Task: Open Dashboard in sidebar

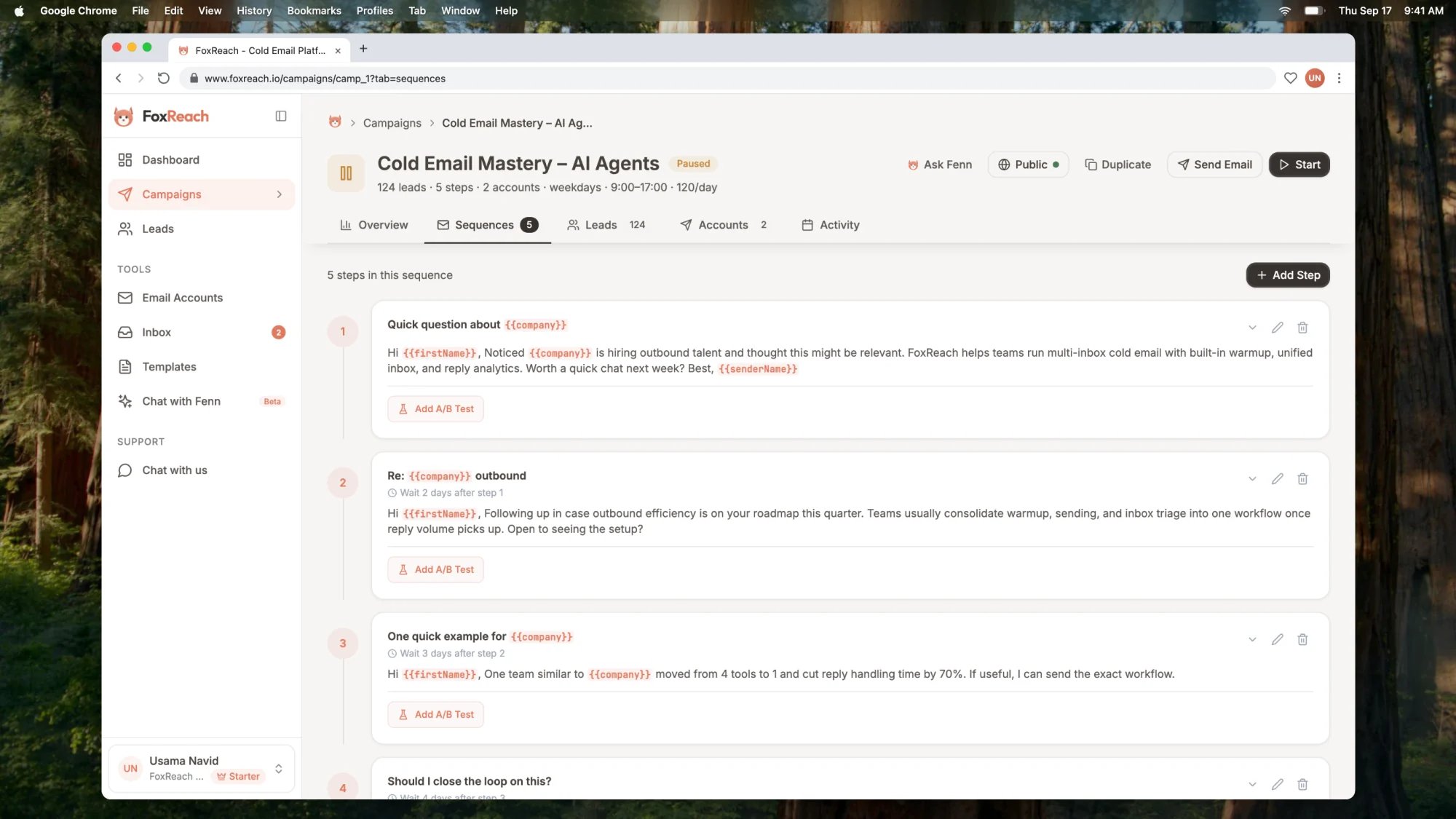Action: coord(202,160)
